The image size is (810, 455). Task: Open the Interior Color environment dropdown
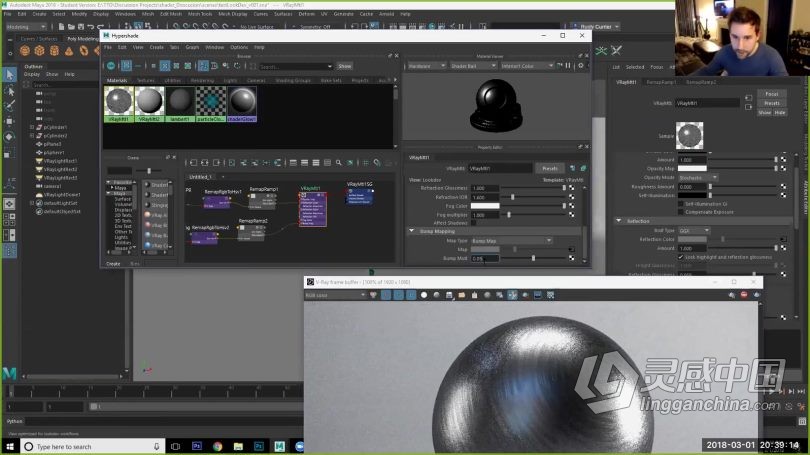[x=527, y=66]
